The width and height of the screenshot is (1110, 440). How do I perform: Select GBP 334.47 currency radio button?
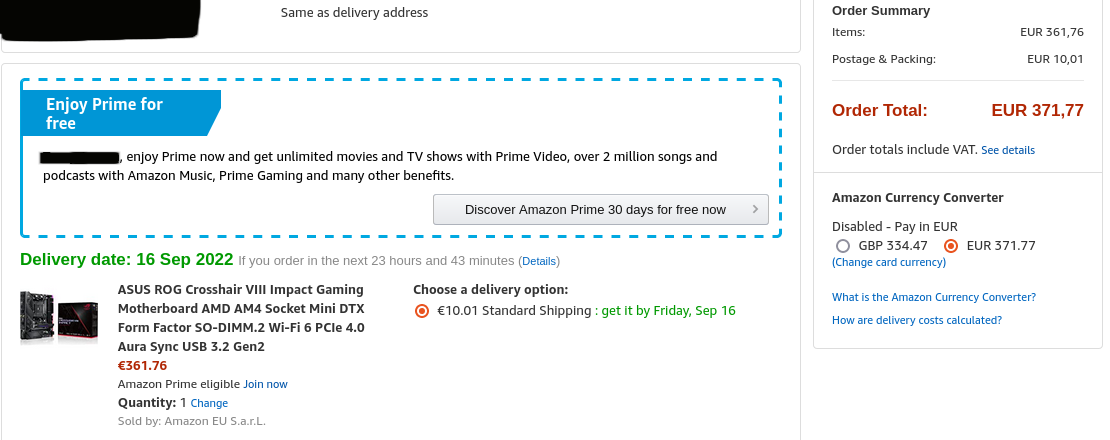coord(842,246)
